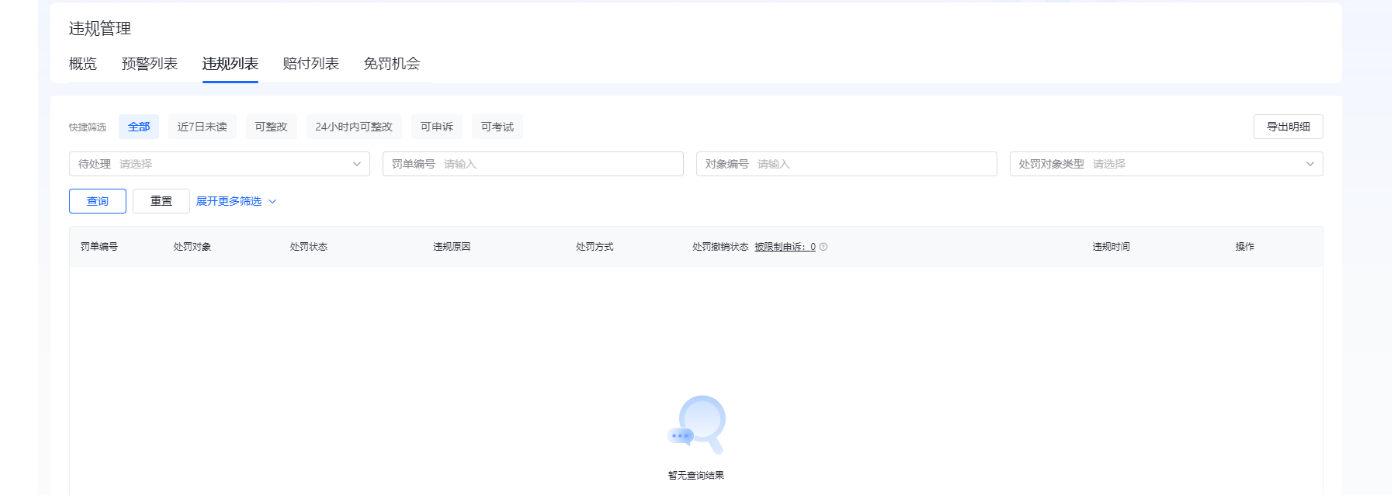Focus the 罚单编号 input field
Image resolution: width=1392 pixels, height=495 pixels.
(x=560, y=164)
